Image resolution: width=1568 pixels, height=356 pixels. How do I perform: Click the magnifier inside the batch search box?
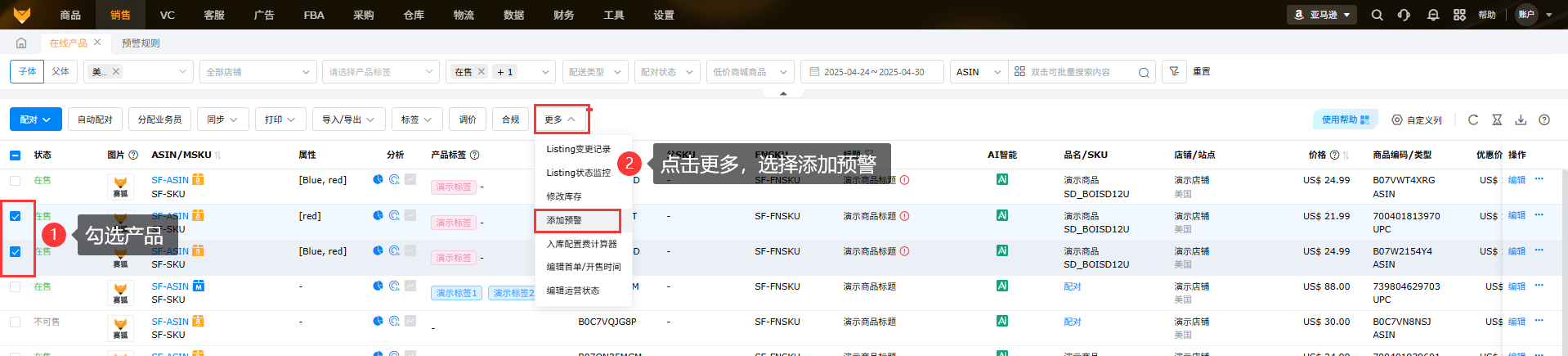[1144, 72]
